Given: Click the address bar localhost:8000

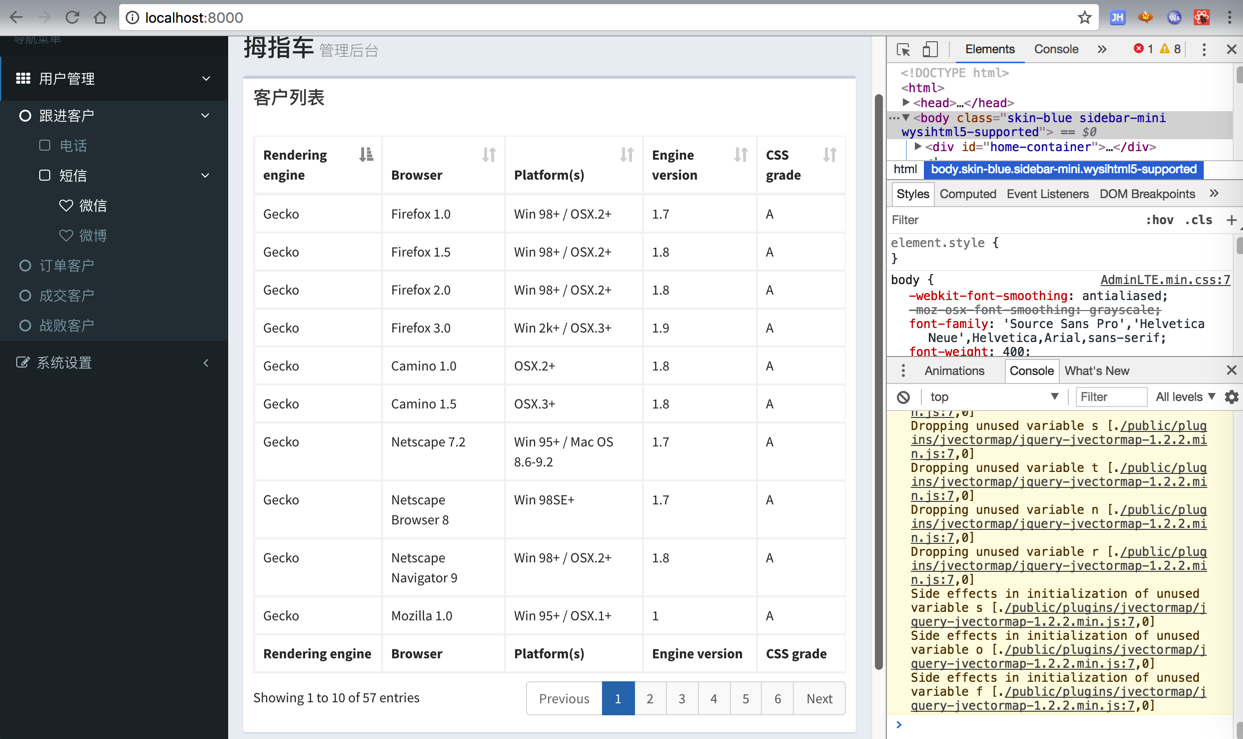Looking at the screenshot, I should coord(600,17).
